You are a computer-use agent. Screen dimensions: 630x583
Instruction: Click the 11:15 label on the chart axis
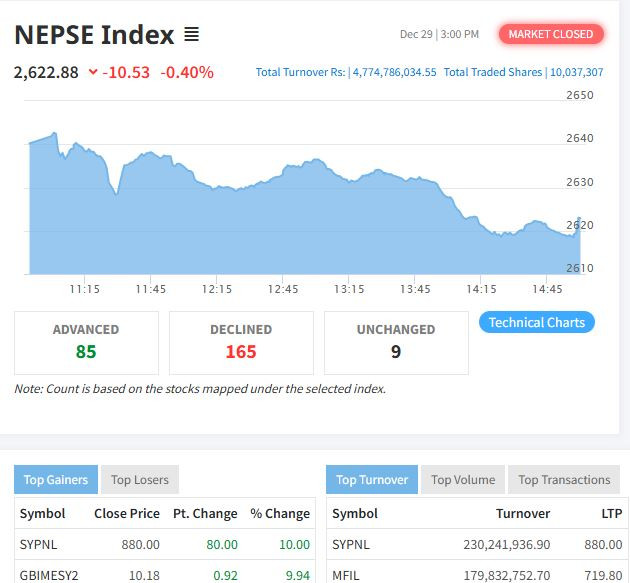(x=84, y=289)
